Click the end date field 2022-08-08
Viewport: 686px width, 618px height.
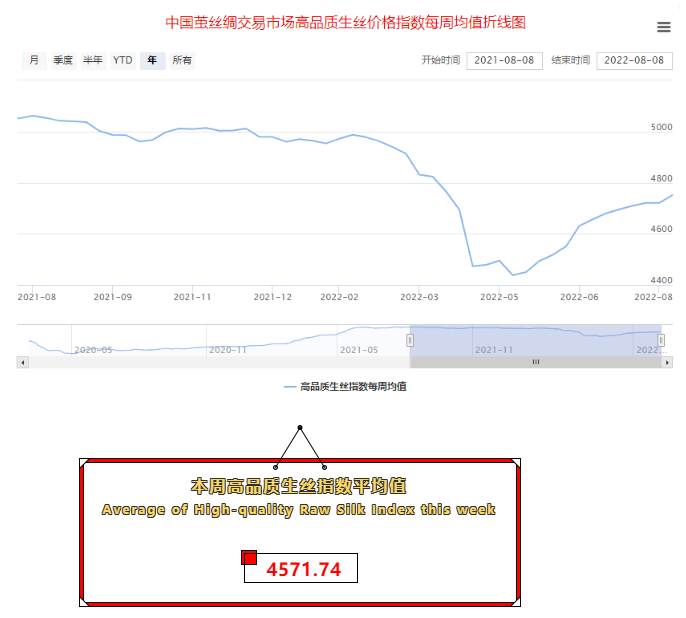(634, 61)
